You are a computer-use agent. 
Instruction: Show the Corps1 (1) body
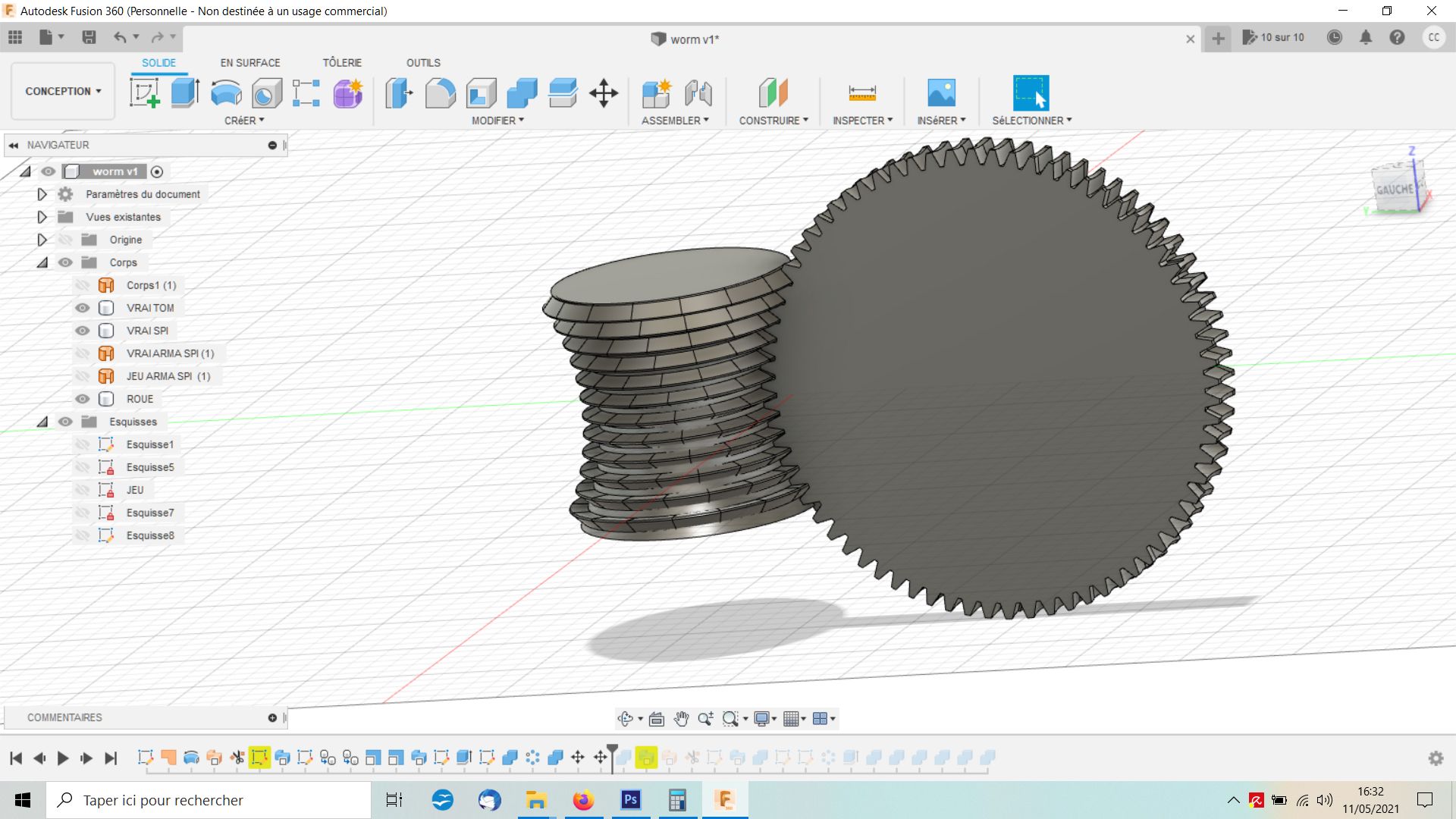point(82,285)
